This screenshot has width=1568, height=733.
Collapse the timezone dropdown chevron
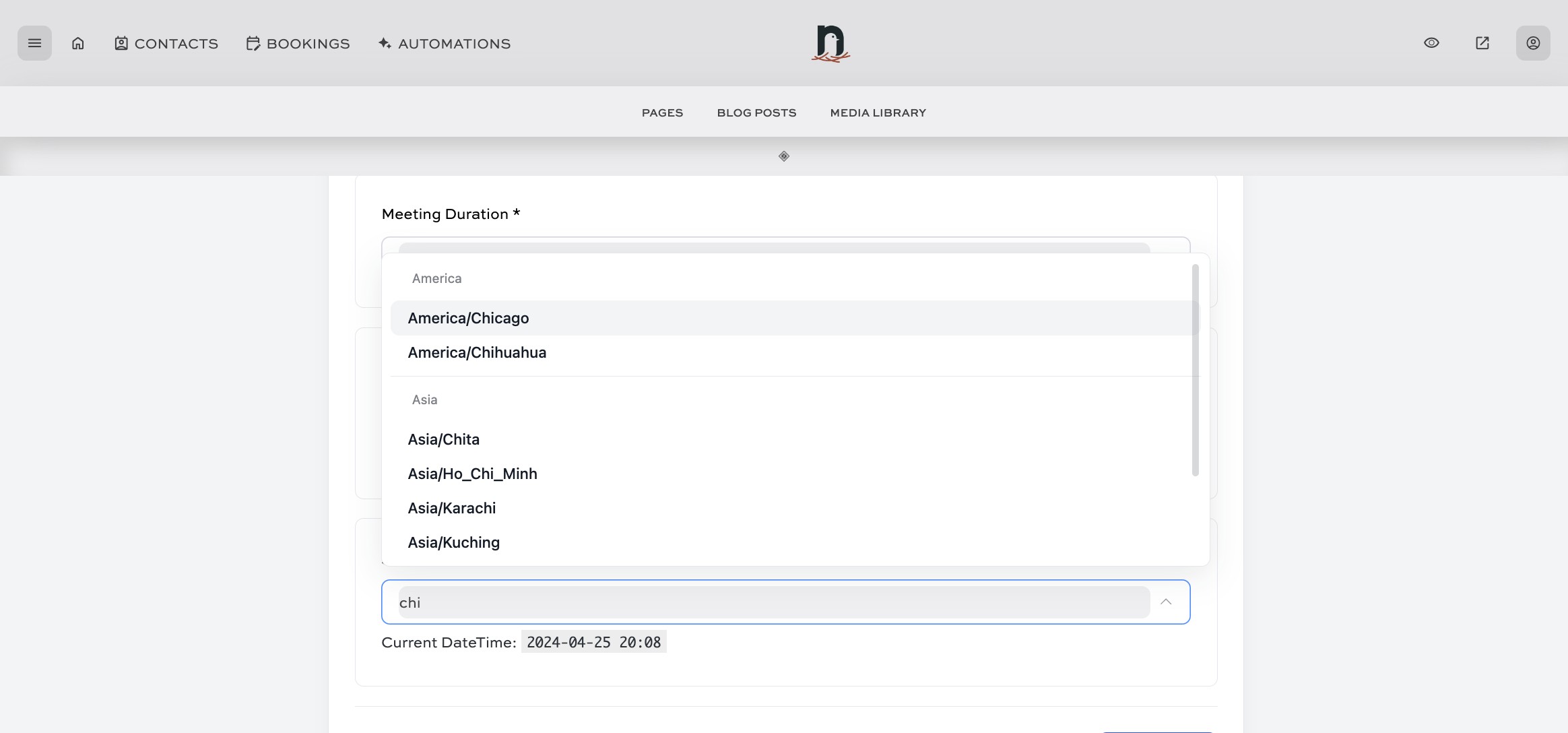pyautogui.click(x=1166, y=602)
